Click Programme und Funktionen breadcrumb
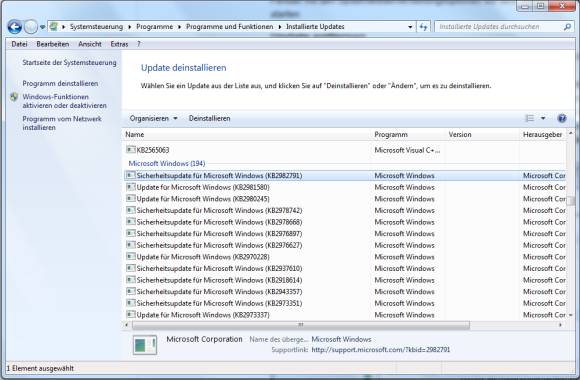Screen dimensions: 580x380 [229, 27]
